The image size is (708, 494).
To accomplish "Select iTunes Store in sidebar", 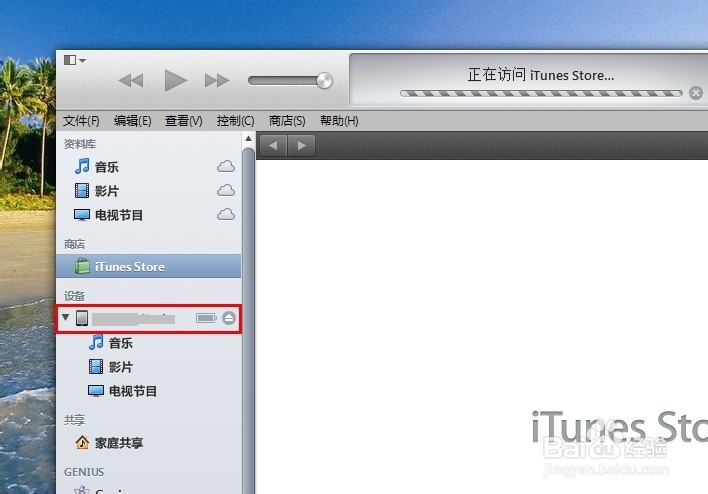I will [x=149, y=266].
